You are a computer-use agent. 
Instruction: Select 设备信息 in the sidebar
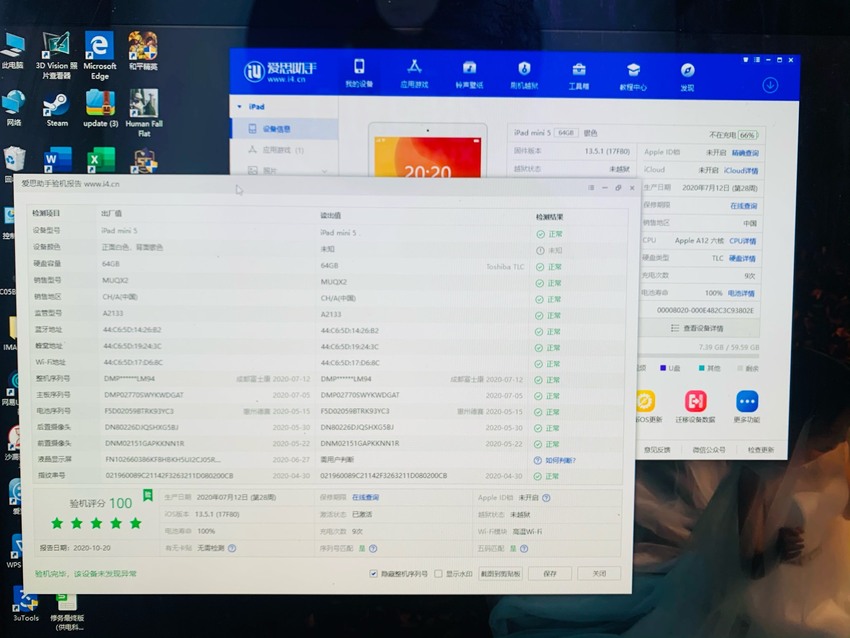tap(285, 128)
